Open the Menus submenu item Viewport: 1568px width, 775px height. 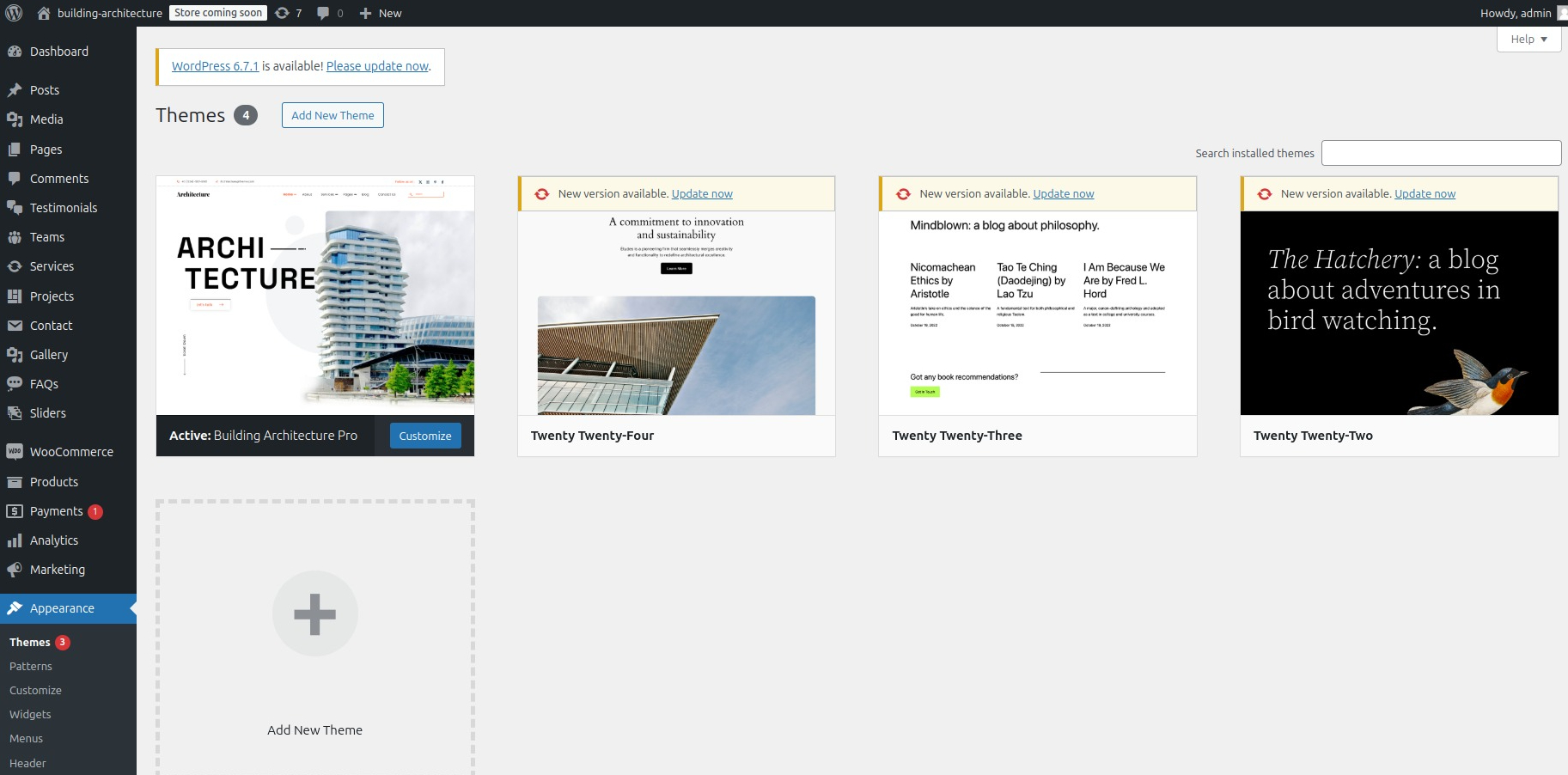[x=26, y=739]
